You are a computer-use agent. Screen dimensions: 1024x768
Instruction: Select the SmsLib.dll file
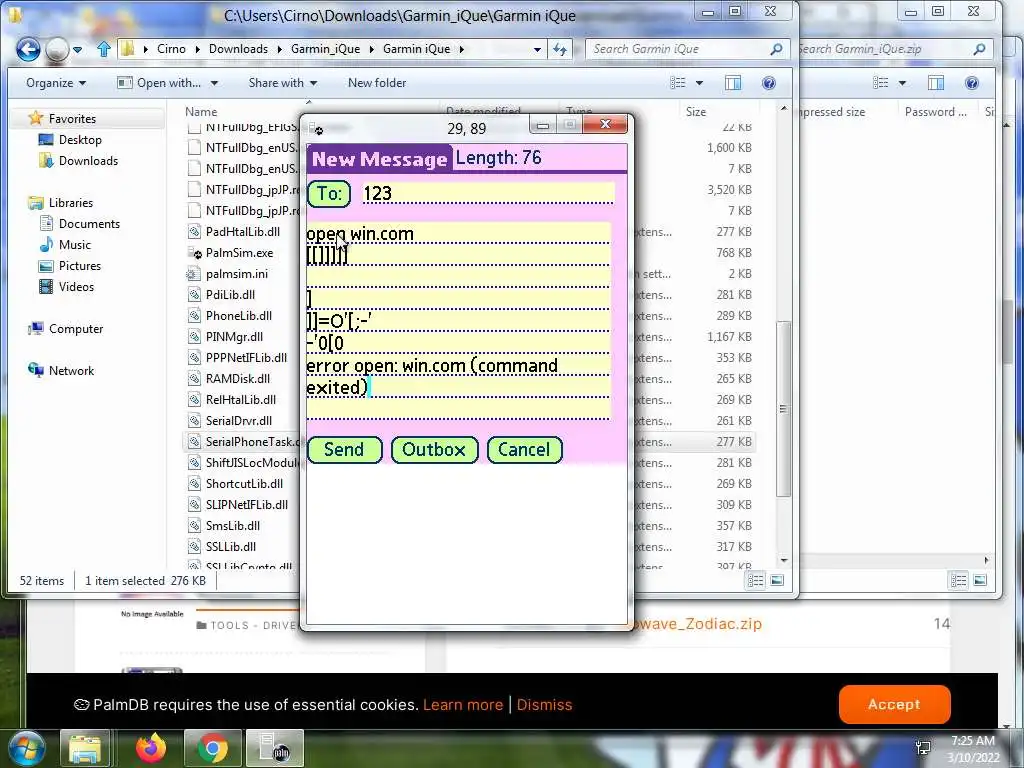tap(232, 526)
